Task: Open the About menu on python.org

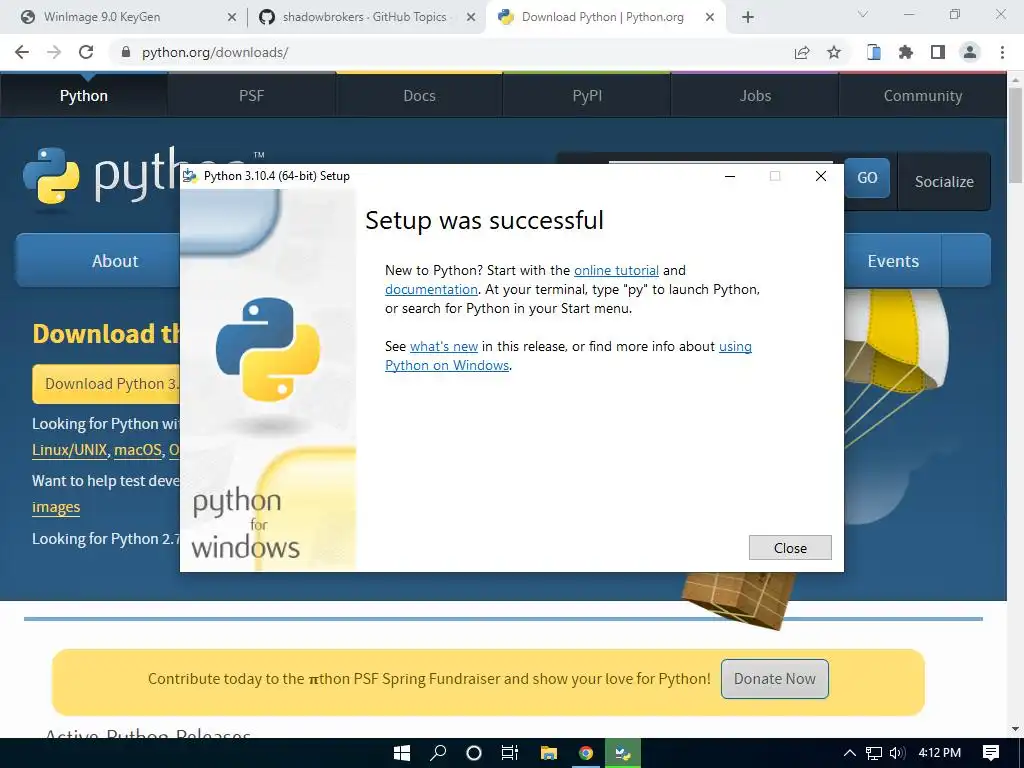Action: pos(114,261)
